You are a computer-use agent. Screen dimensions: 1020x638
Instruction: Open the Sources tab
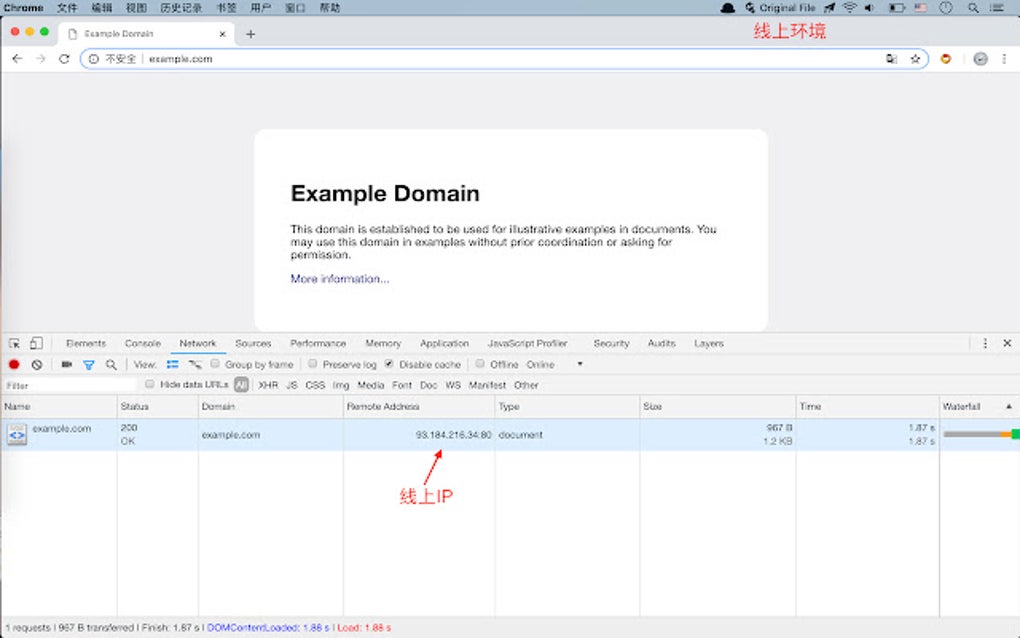253,343
